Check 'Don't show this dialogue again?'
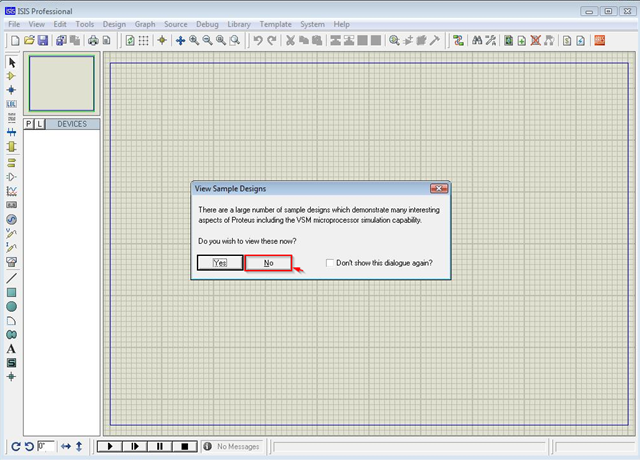Image resolution: width=640 pixels, height=460 pixels. 329,263
